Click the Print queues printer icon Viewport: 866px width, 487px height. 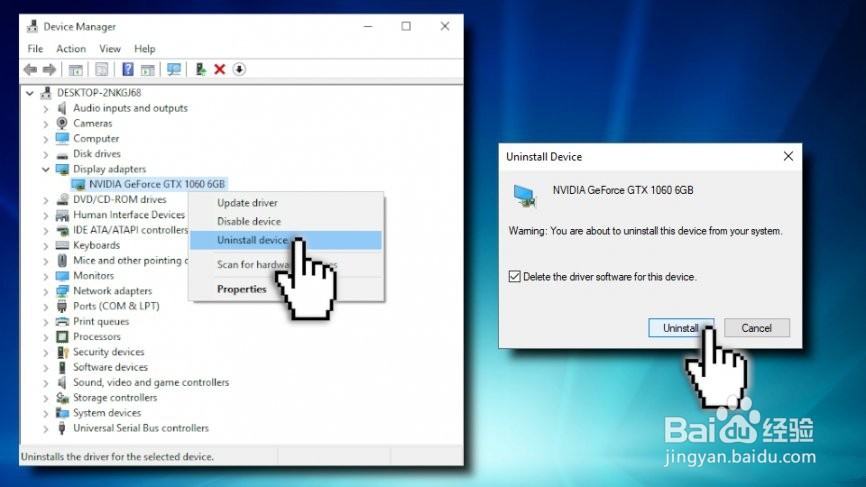pos(62,321)
